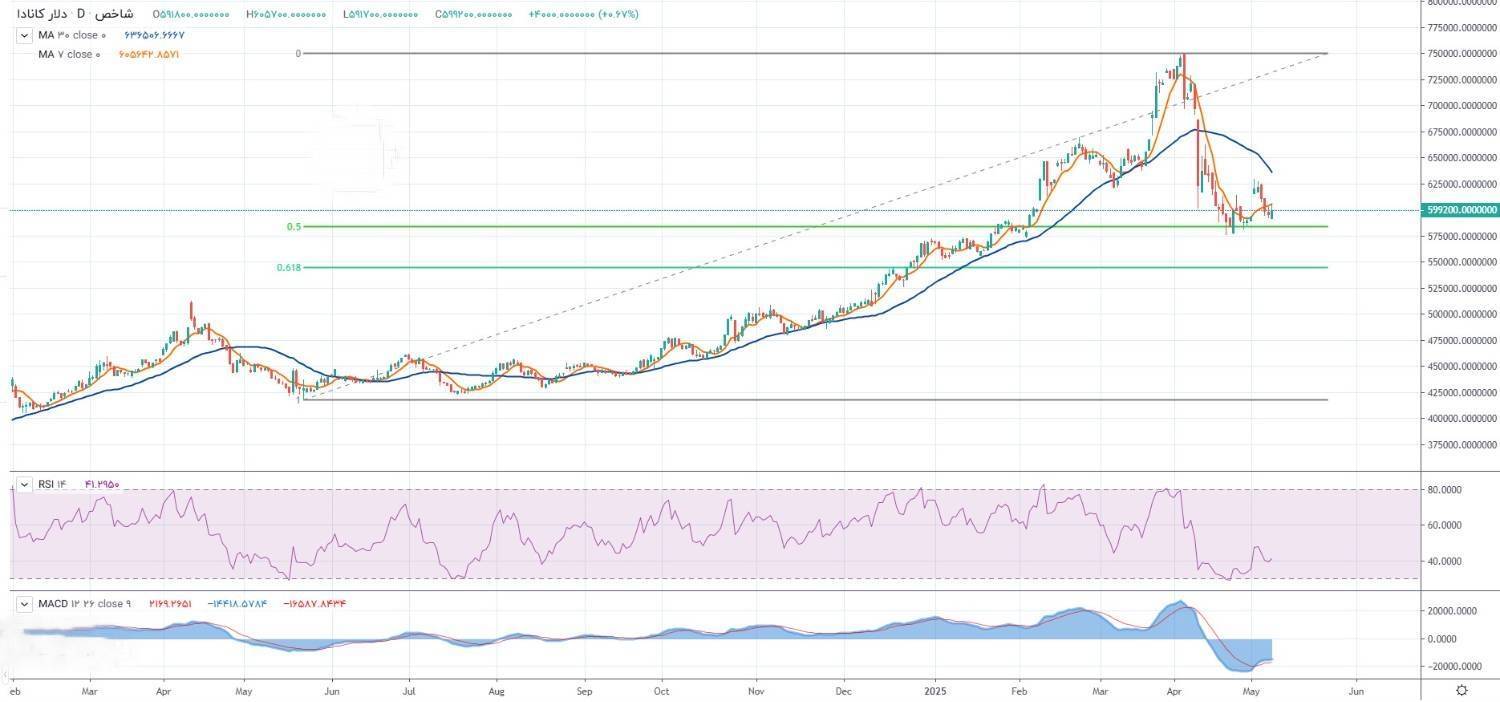Click the D interval in chart title

[x=81, y=15]
